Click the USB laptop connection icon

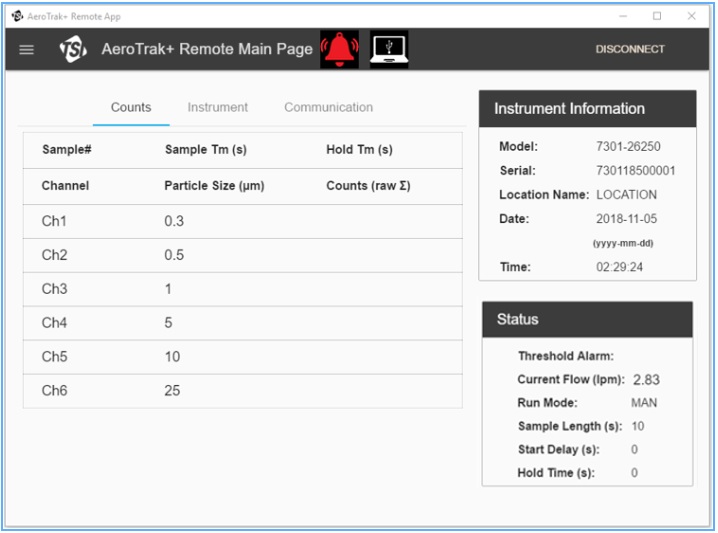[x=388, y=49]
